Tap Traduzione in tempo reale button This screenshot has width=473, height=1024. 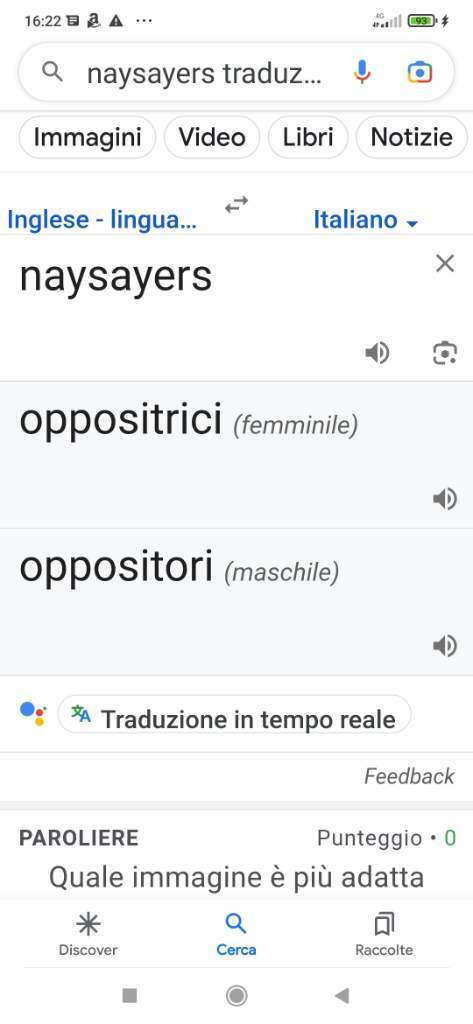pos(235,718)
